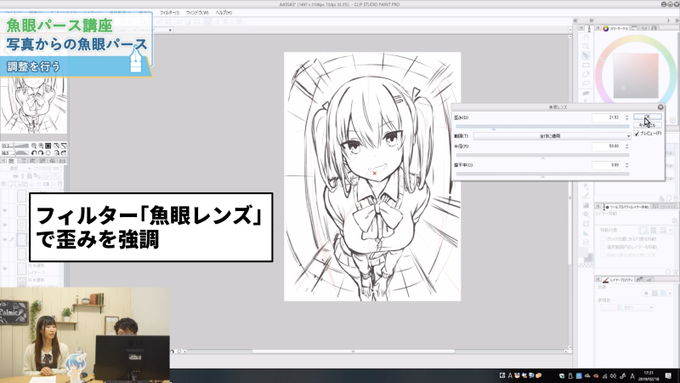The width and height of the screenshot is (680, 383).
Task: Click the distortion slider track in dialog
Action: 542,126
